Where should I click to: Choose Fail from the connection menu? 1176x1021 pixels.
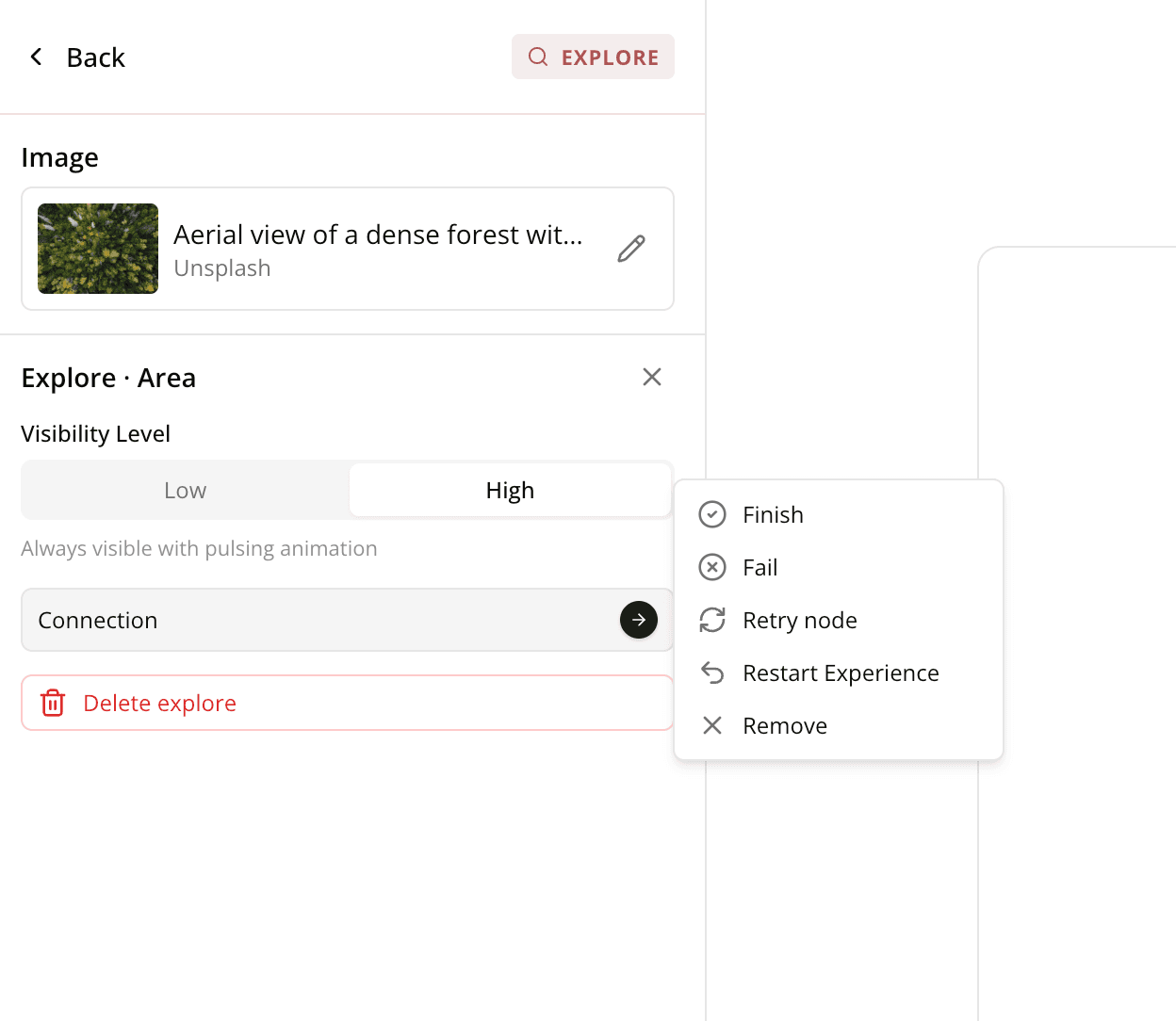[x=839, y=567]
